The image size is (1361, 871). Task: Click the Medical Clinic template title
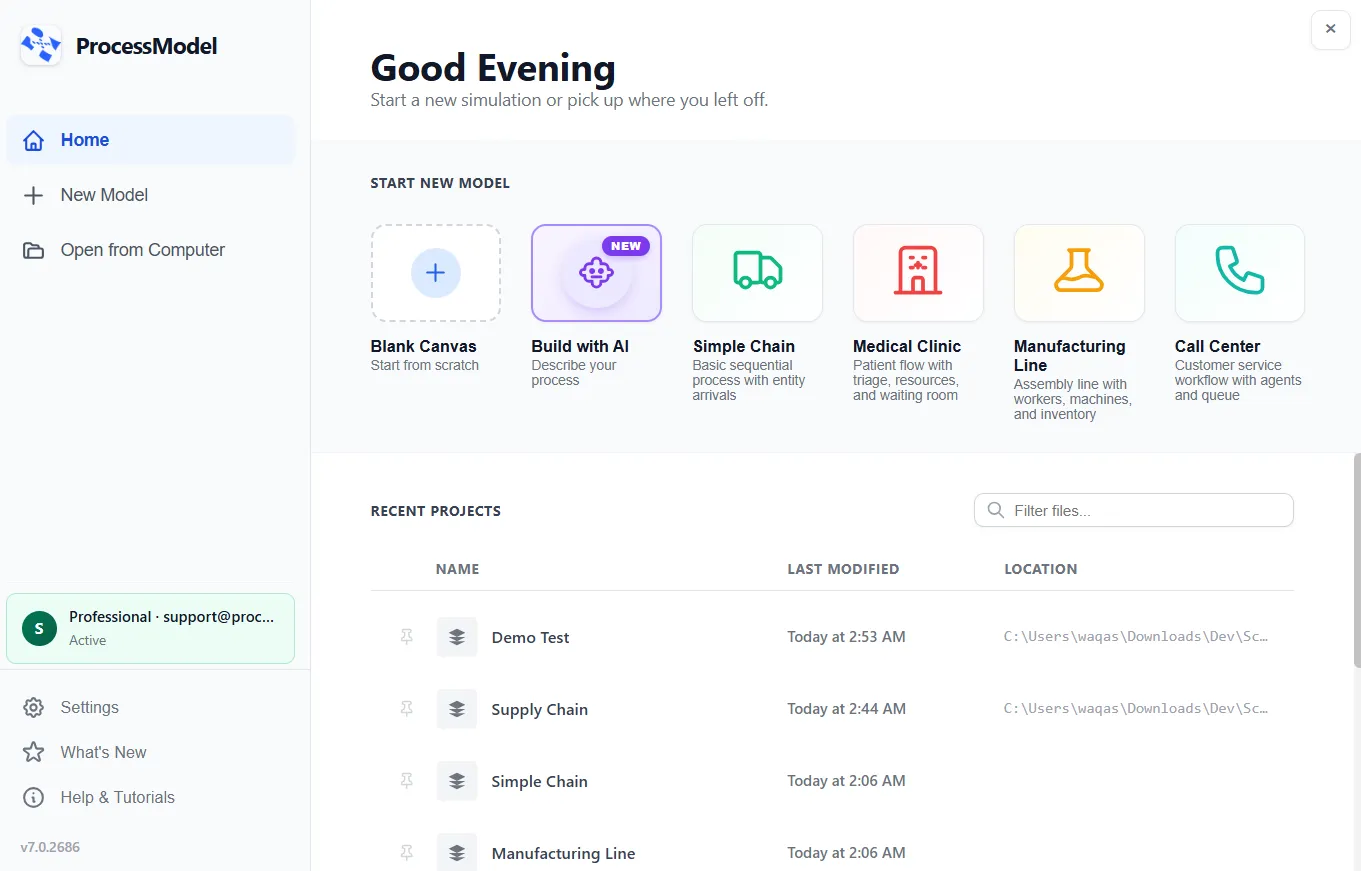point(907,346)
